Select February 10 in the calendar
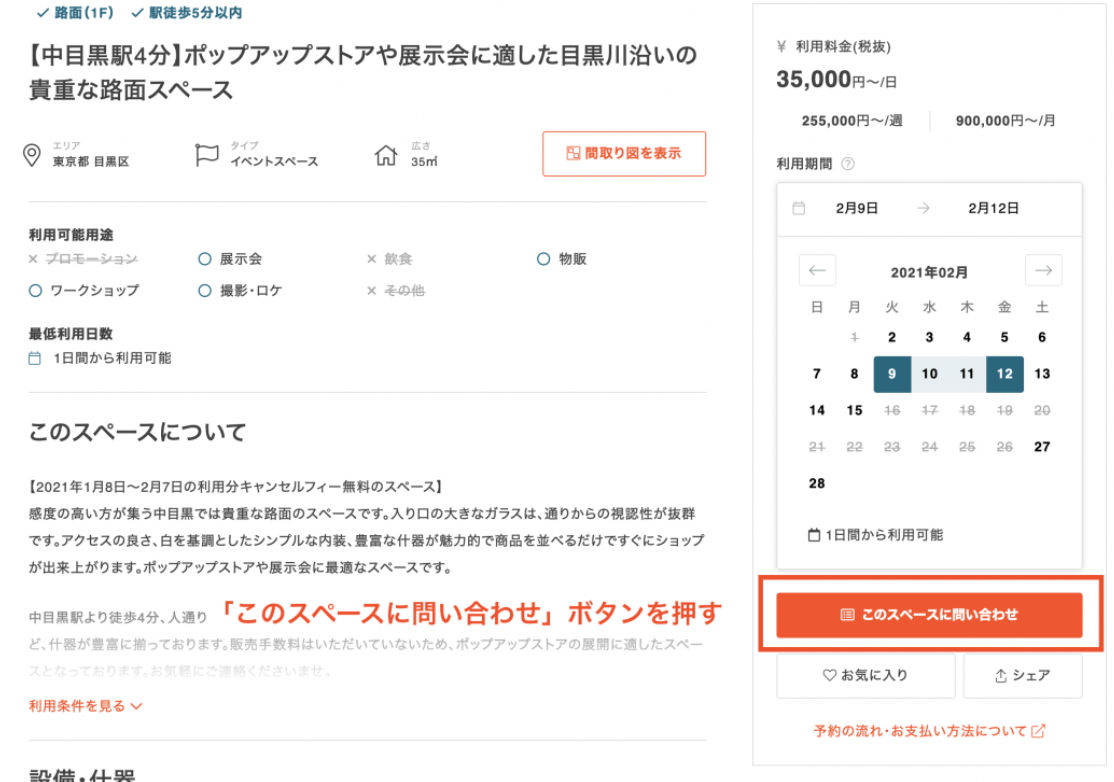 tap(929, 374)
